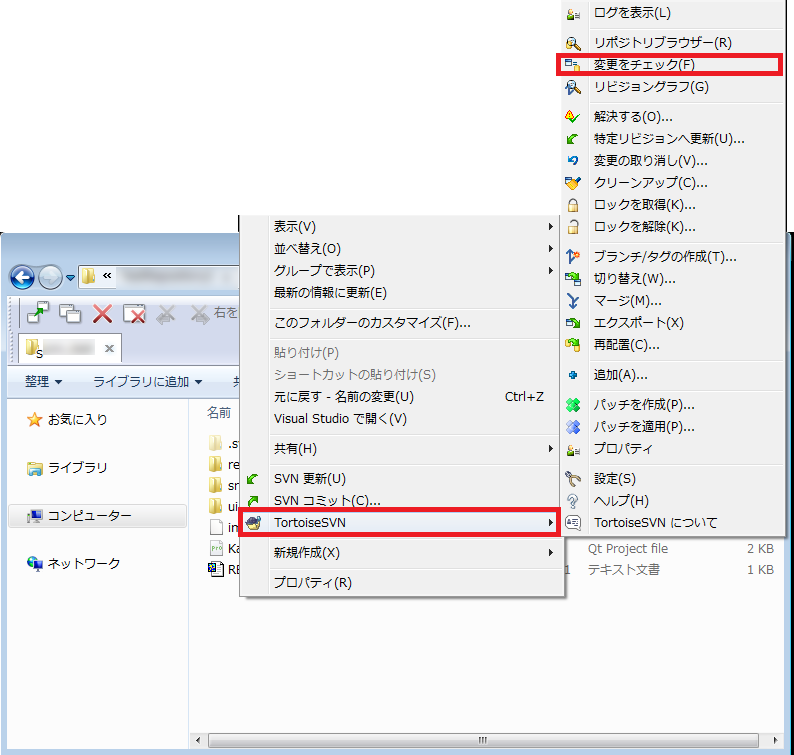Click the blue plus add icon
Viewport: 794px width, 755px height.
[x=573, y=375]
